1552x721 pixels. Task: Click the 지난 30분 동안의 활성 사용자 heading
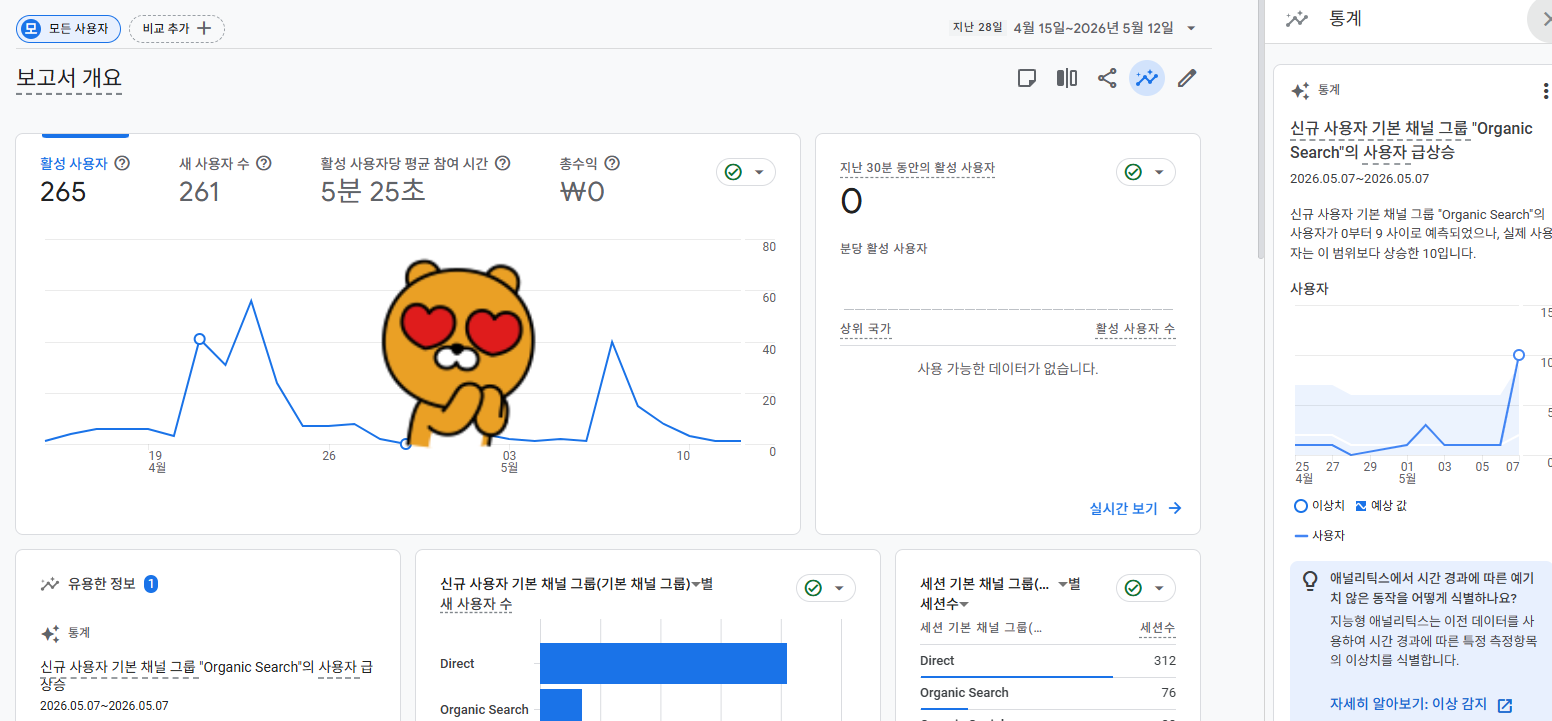917,168
